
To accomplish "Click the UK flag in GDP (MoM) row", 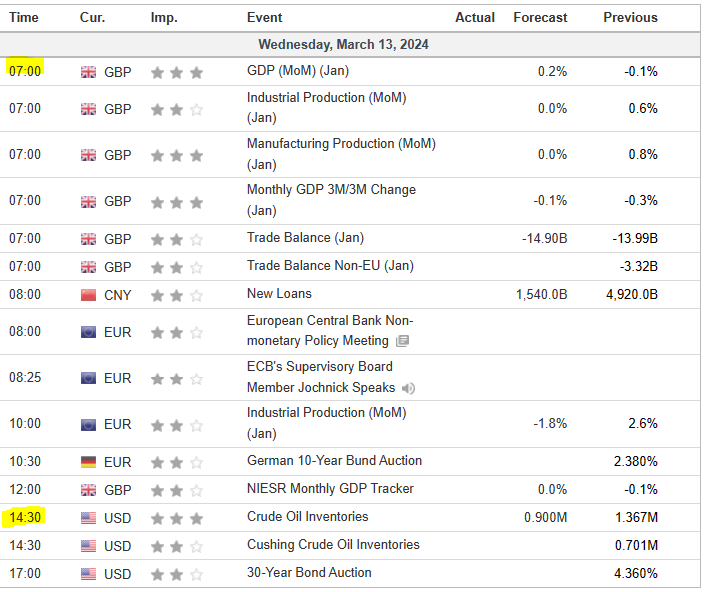I will click(88, 72).
